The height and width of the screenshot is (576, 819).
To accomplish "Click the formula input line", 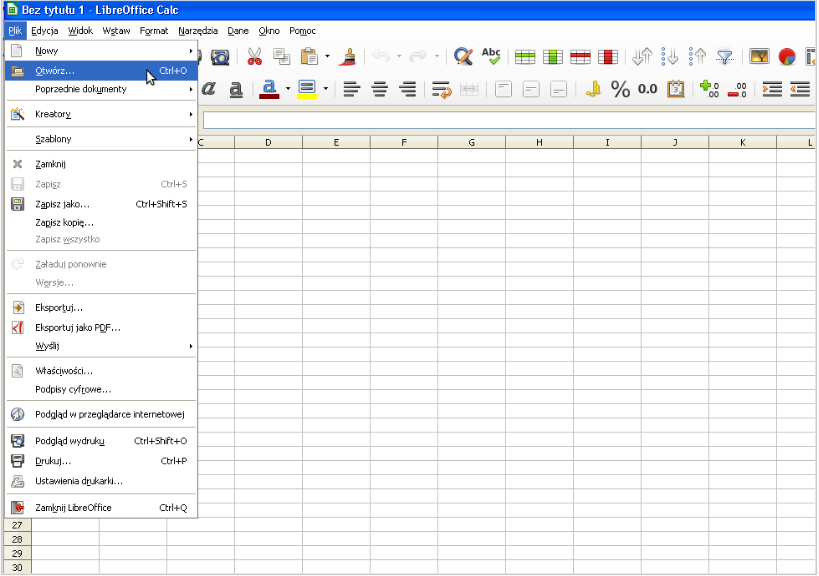I will 509,120.
